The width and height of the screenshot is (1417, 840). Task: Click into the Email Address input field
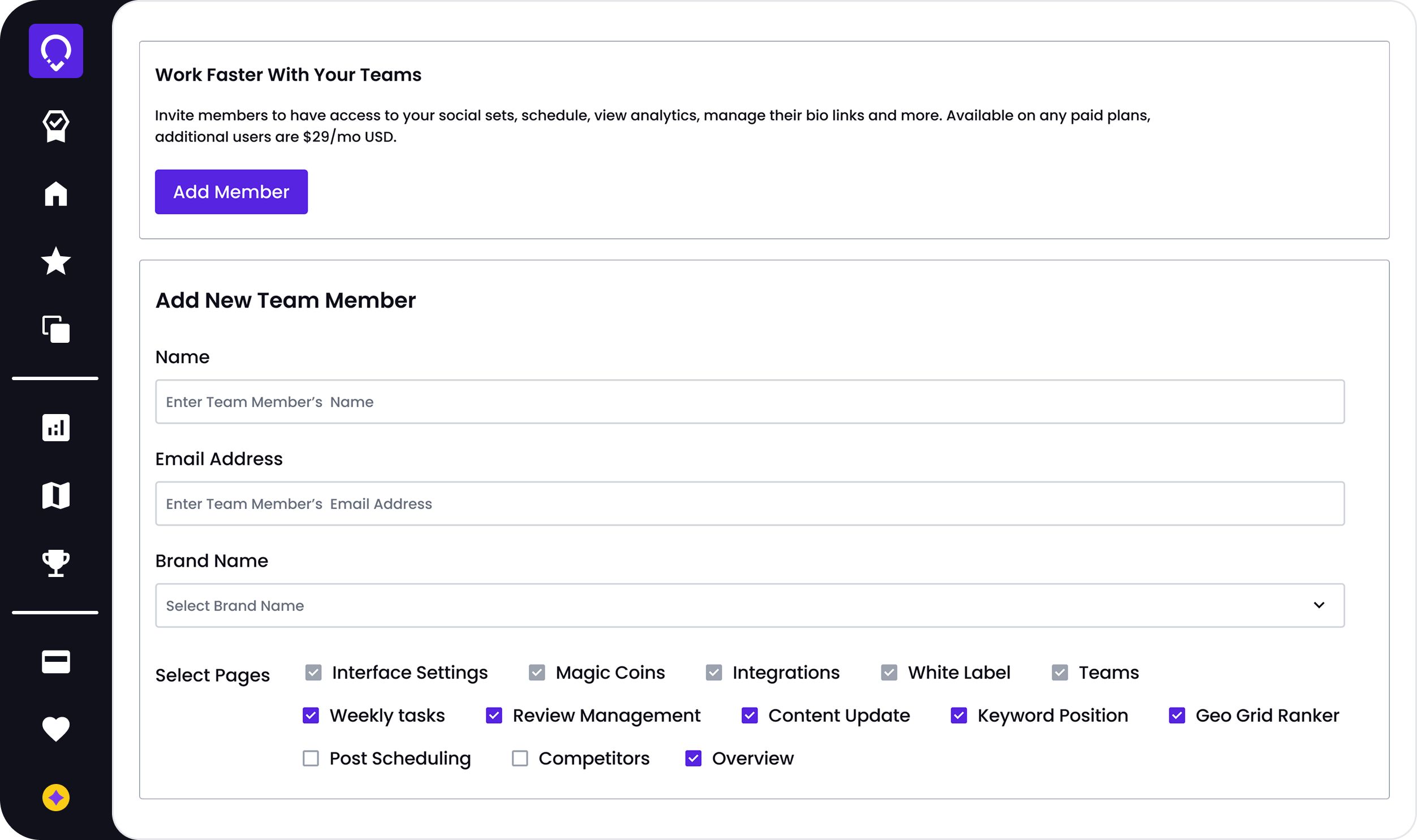(x=750, y=503)
